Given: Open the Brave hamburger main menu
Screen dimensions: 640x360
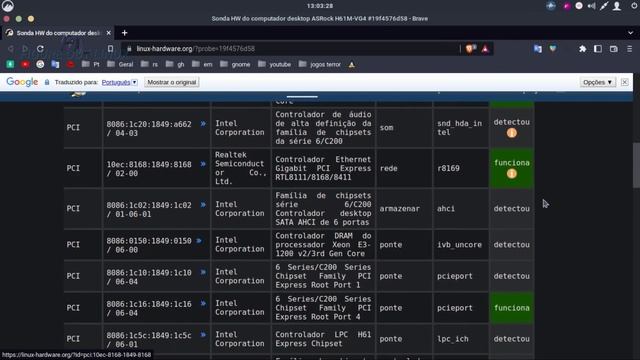Looking at the screenshot, I should pos(630,49).
